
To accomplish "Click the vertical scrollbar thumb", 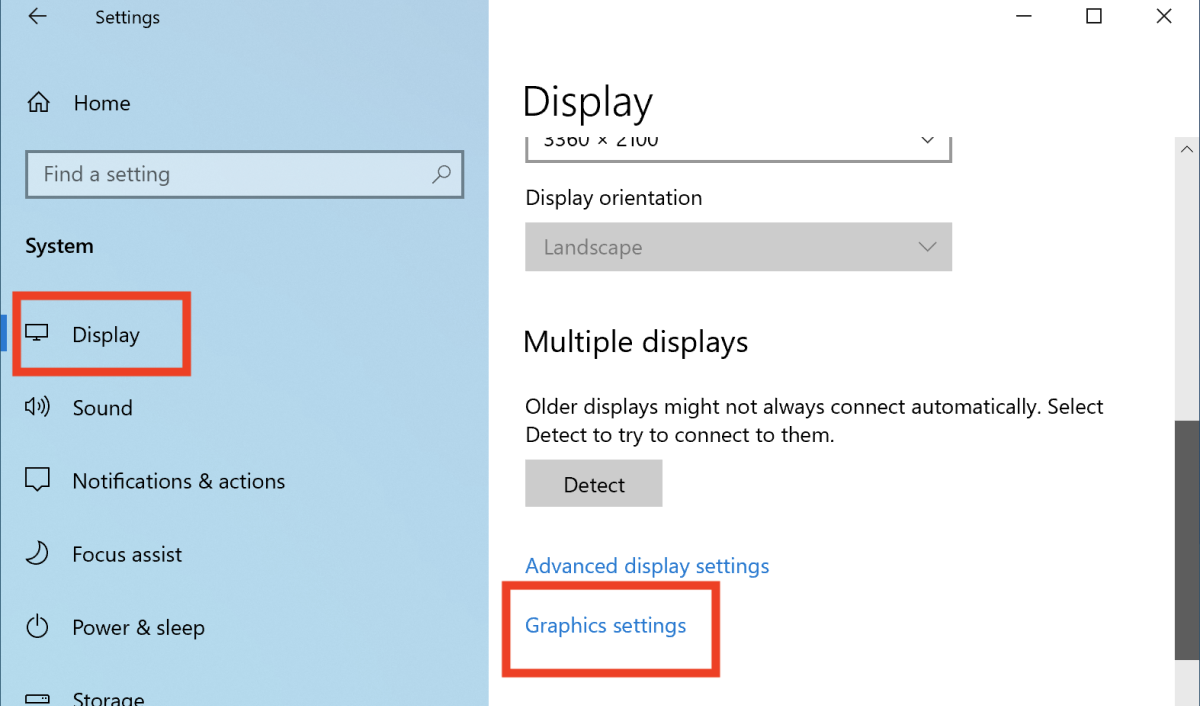I will [1186, 540].
